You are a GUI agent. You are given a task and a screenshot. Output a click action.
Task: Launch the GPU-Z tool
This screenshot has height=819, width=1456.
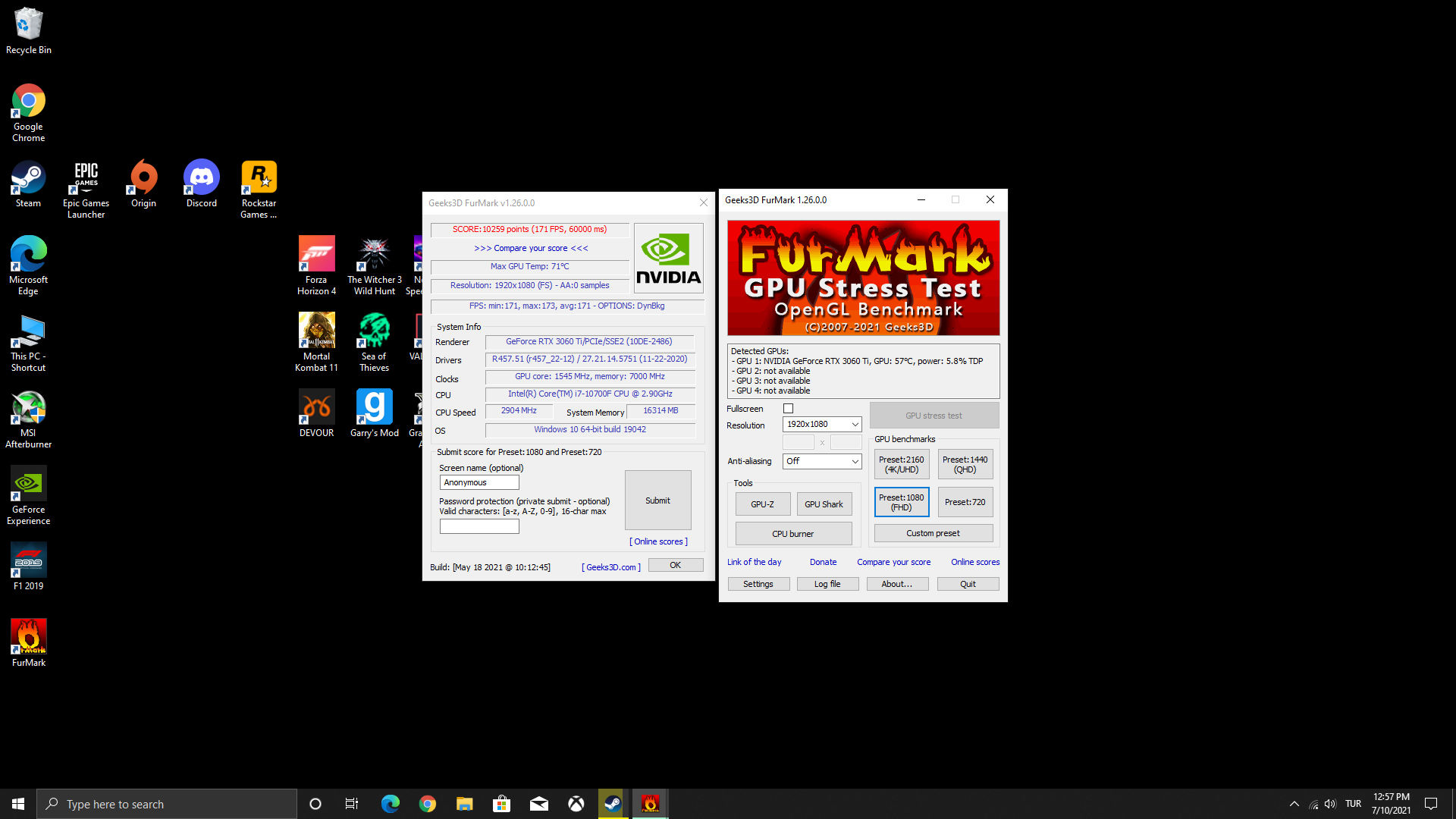point(763,504)
